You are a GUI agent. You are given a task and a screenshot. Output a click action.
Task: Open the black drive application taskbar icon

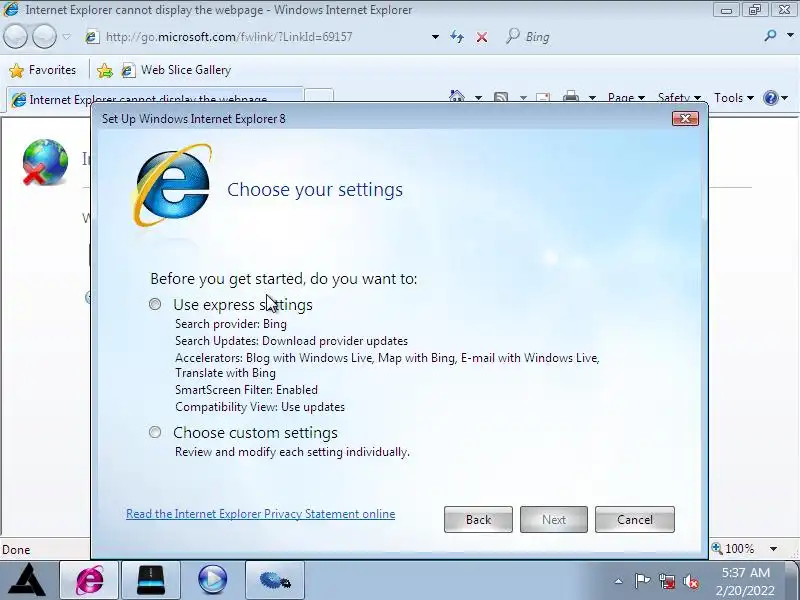point(151,580)
